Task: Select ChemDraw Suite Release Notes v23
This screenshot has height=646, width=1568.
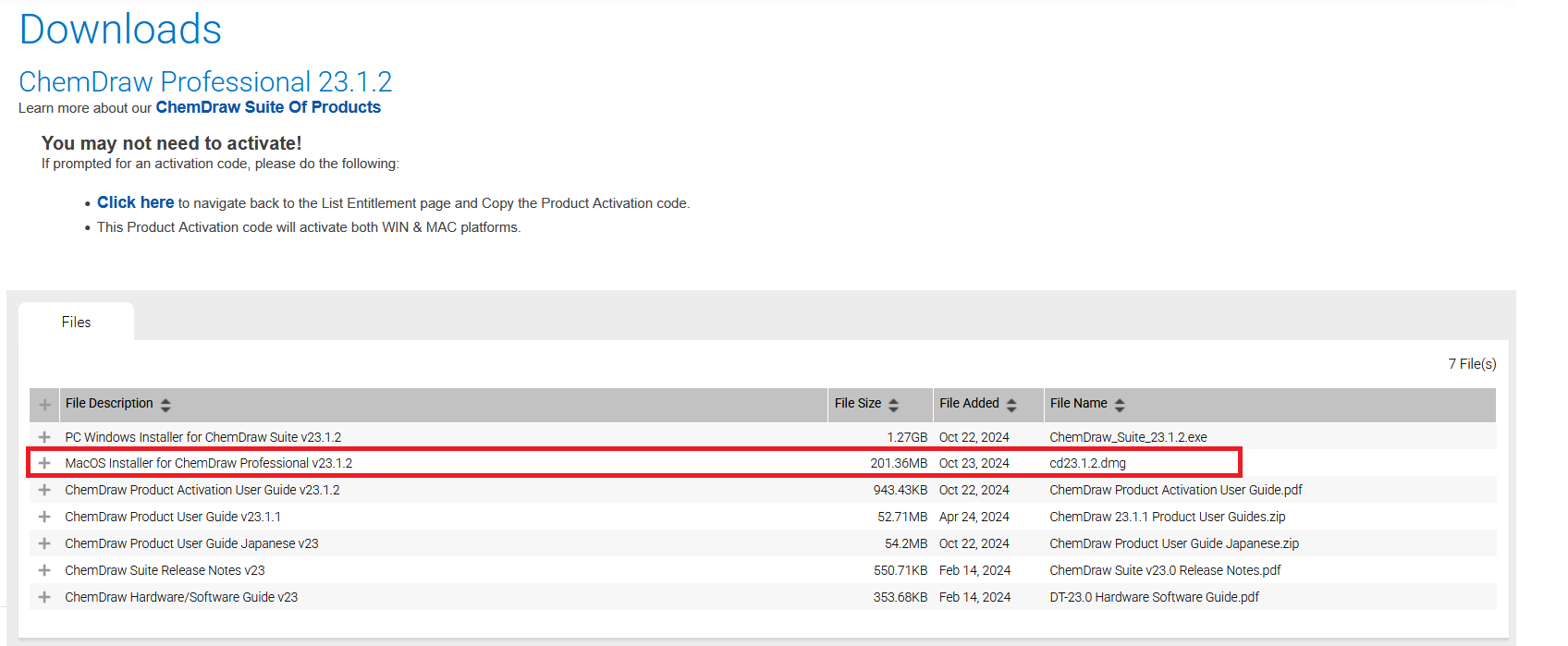Action: (165, 570)
